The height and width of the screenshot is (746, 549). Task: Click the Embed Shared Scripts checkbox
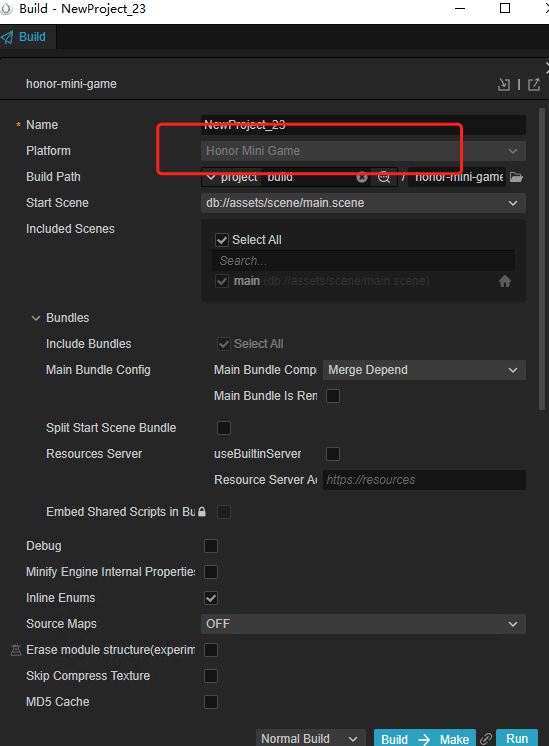click(224, 512)
